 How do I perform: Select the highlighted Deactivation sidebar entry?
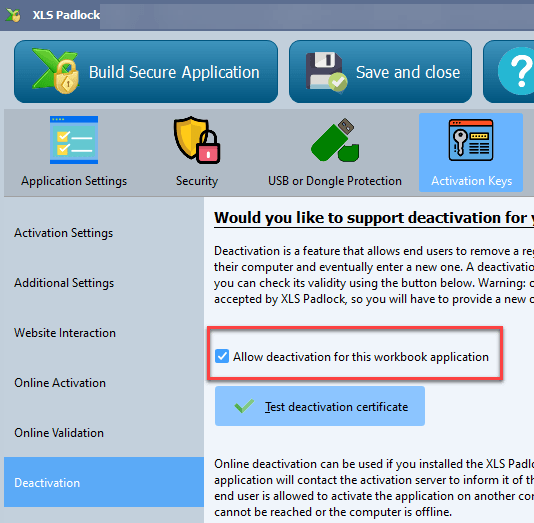click(104, 482)
